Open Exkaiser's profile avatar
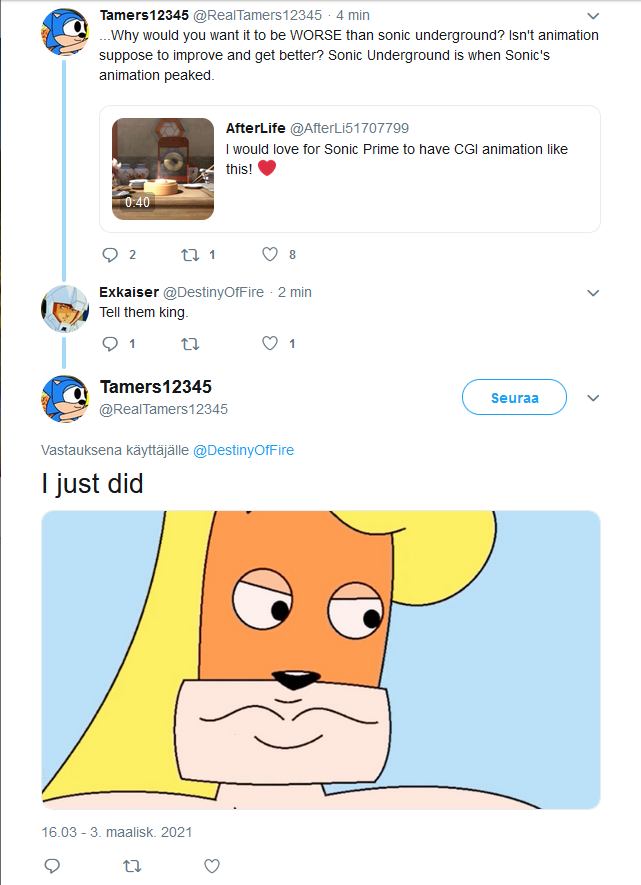The width and height of the screenshot is (641, 885). [65, 307]
